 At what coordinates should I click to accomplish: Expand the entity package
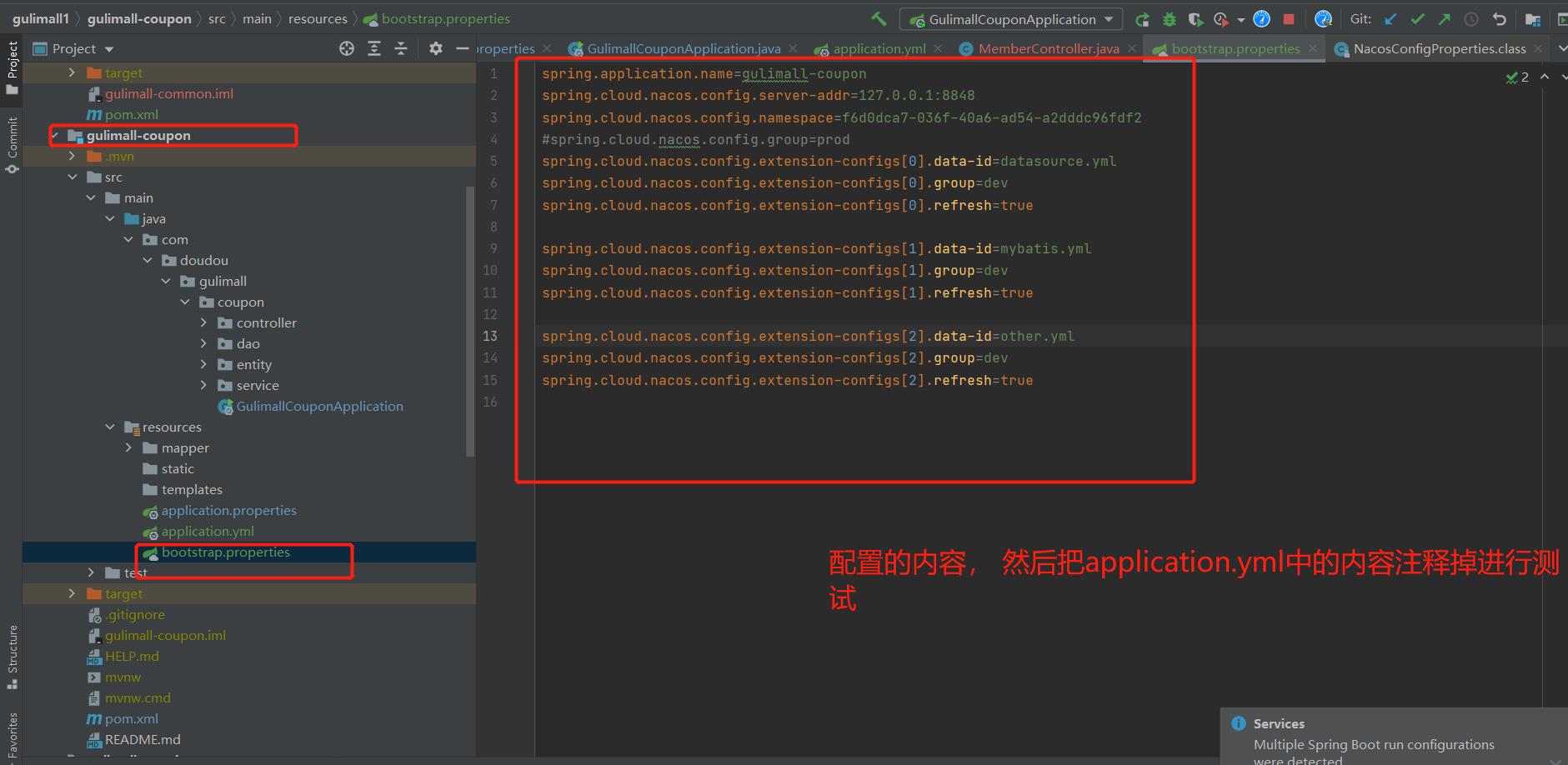tap(203, 364)
